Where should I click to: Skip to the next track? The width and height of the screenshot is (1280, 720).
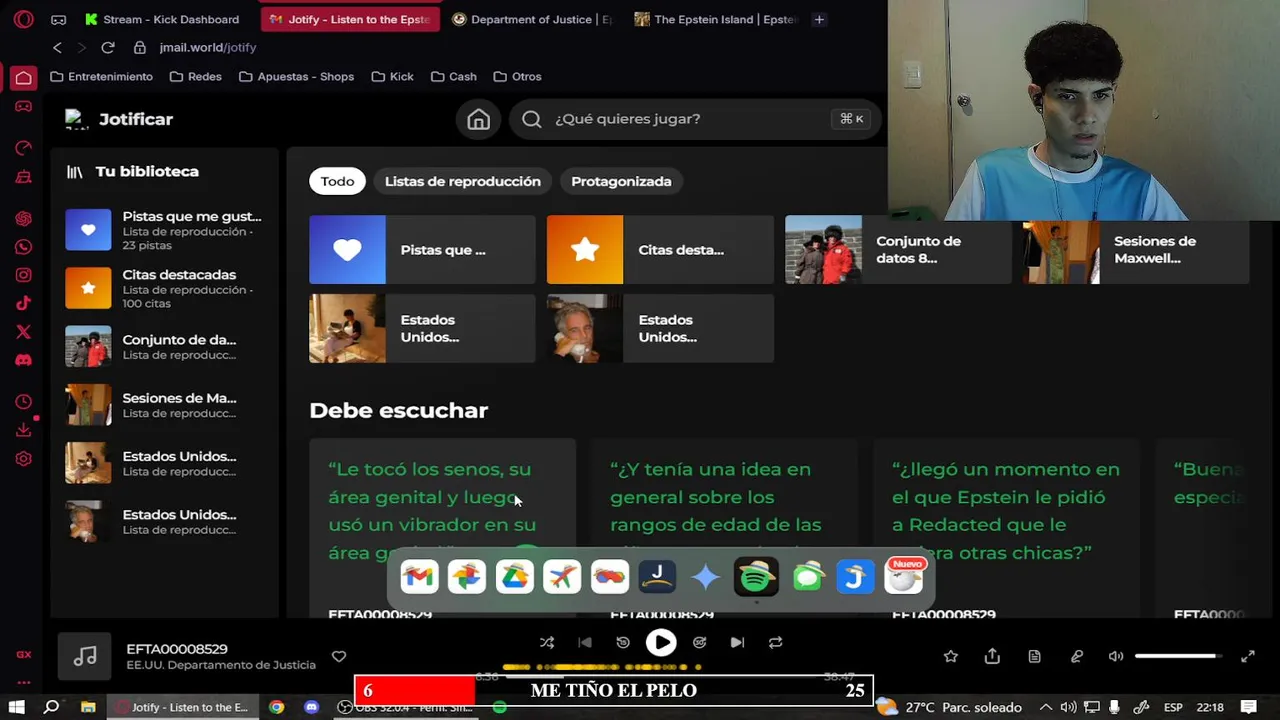737,643
